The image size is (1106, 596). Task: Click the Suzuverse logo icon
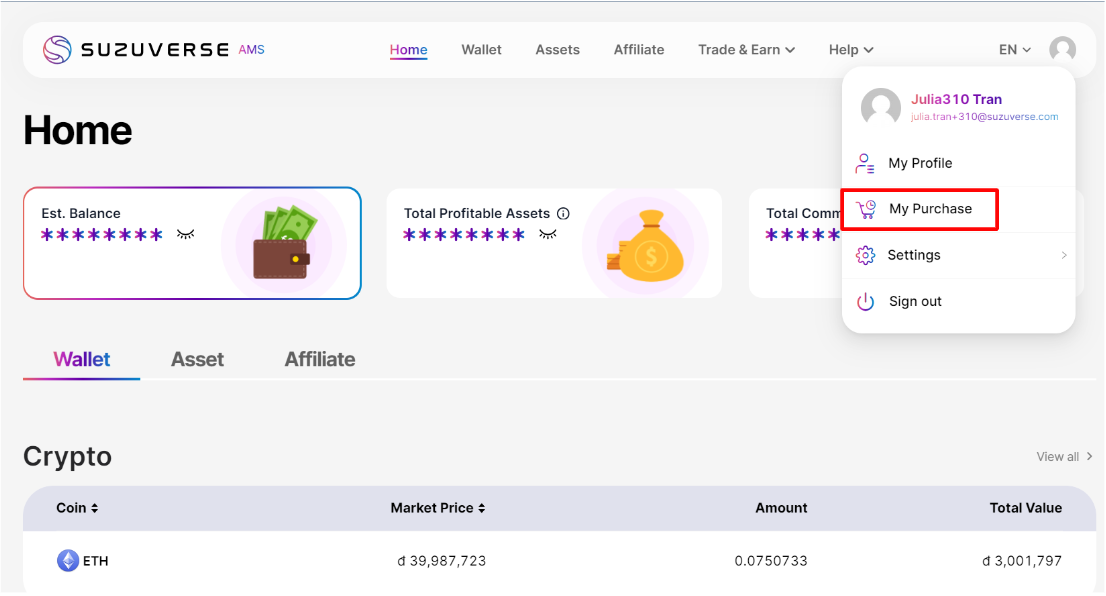58,50
